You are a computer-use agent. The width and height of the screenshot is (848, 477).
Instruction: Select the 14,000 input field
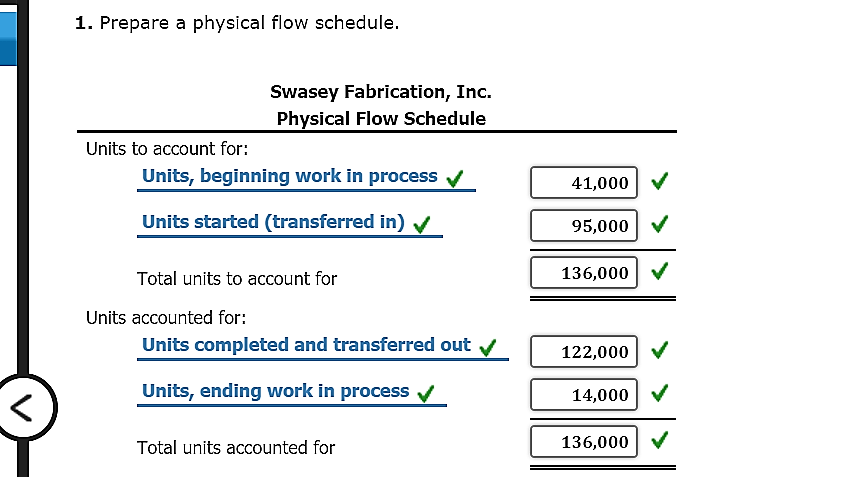point(584,395)
